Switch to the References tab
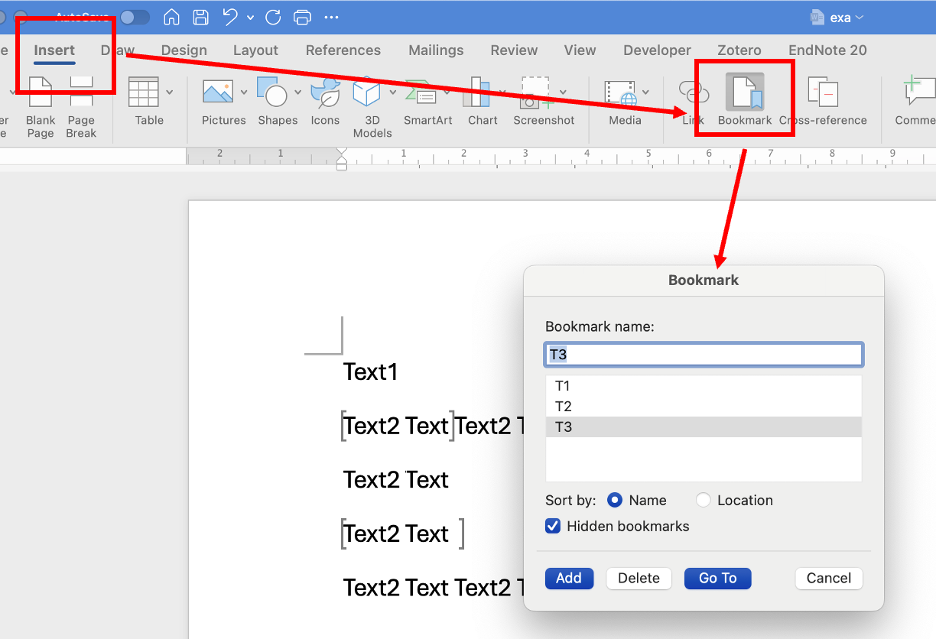 (x=343, y=50)
